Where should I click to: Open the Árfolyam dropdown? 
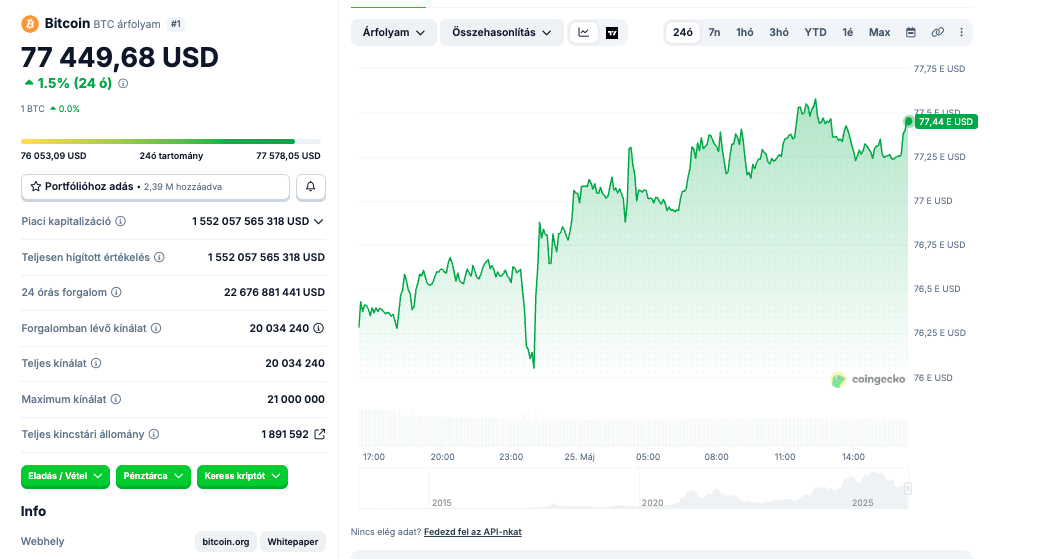click(393, 32)
